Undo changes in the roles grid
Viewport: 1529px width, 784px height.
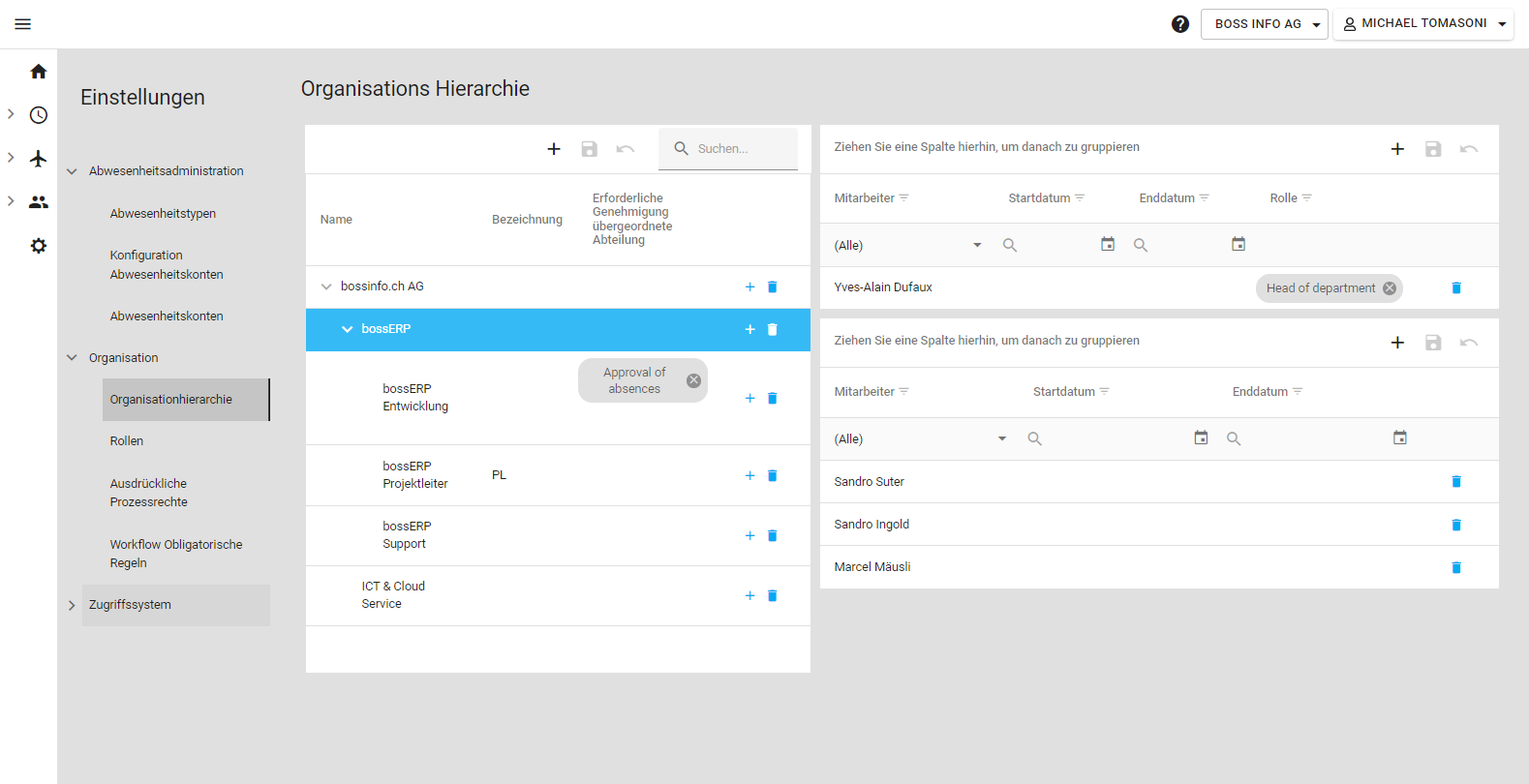[1469, 149]
